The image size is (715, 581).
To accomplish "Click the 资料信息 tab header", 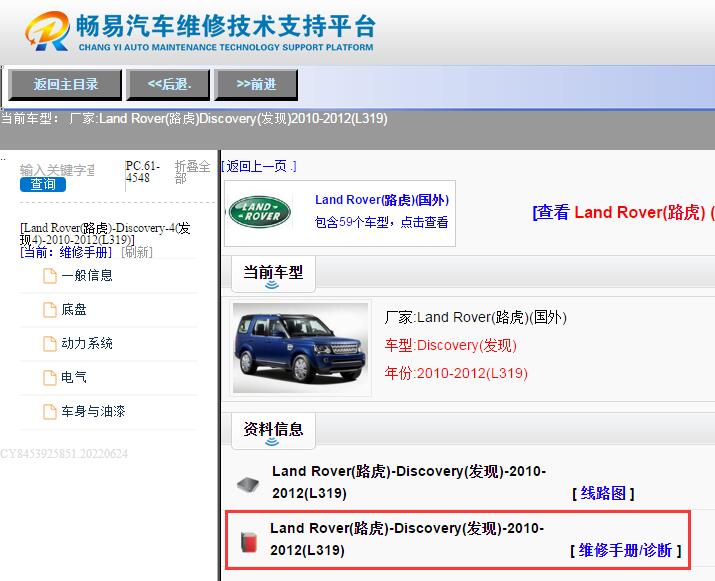I will [273, 431].
